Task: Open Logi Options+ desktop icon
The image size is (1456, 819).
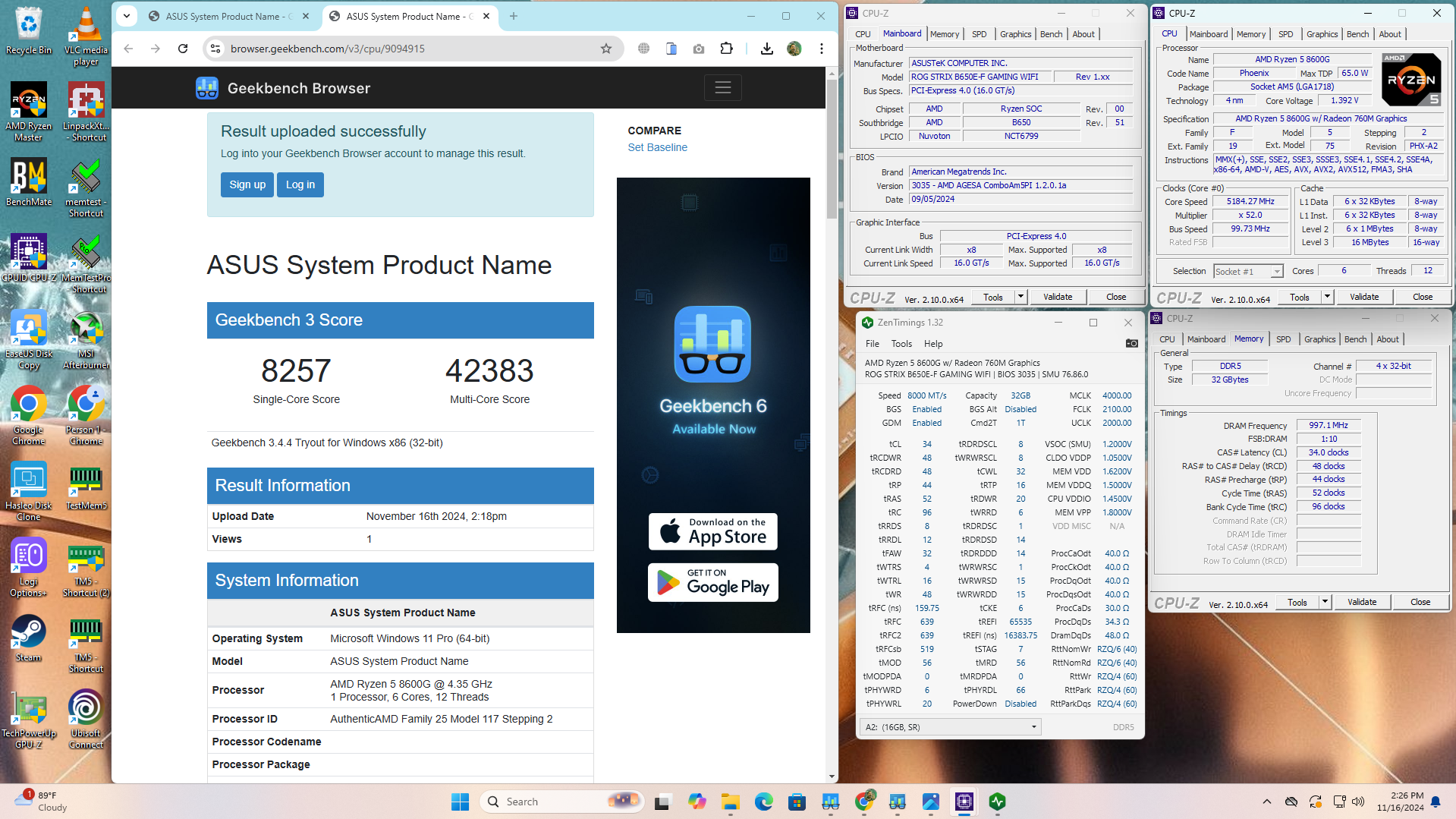Action: tap(29, 567)
